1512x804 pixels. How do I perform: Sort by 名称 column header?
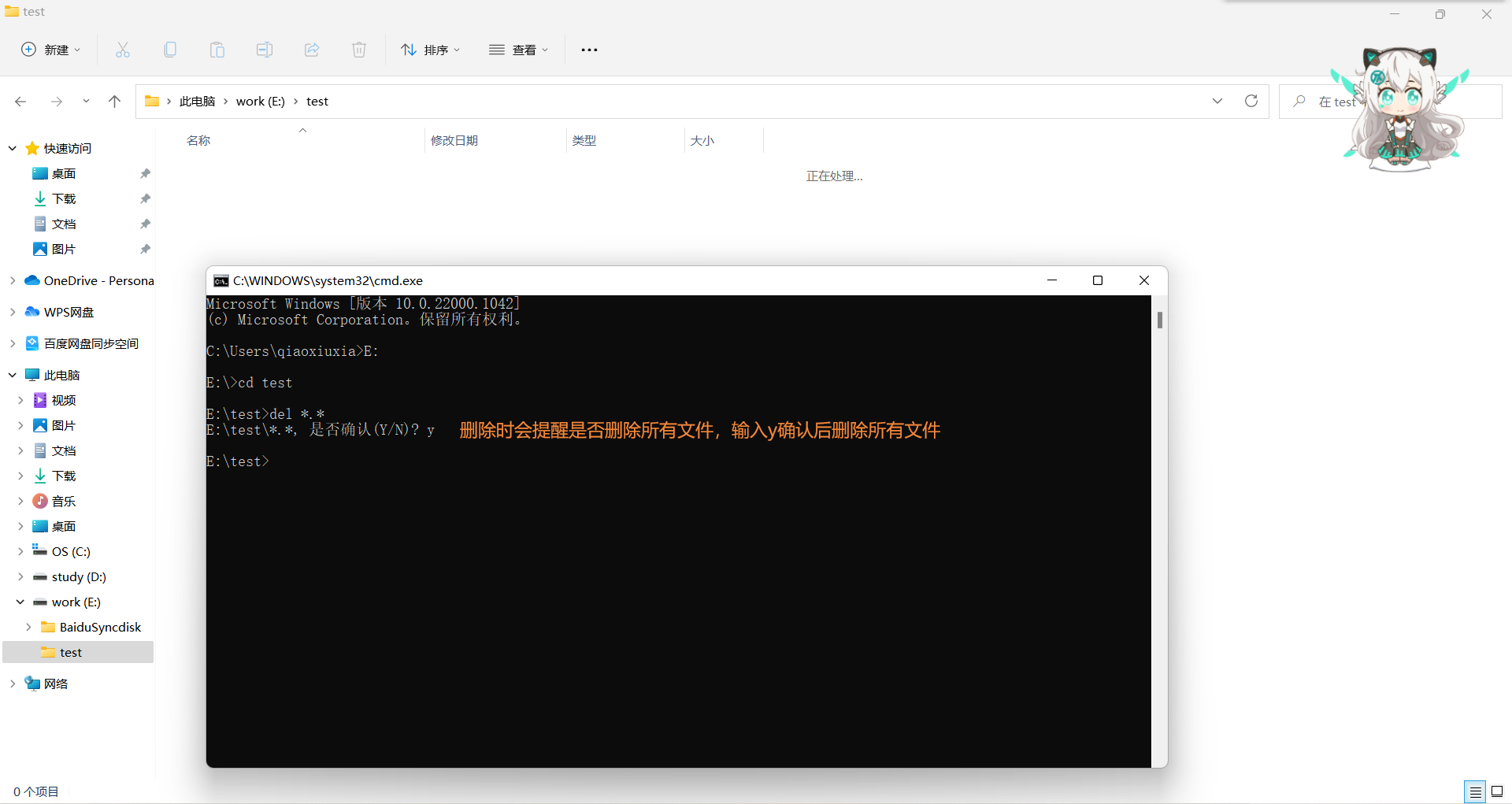[x=198, y=140]
